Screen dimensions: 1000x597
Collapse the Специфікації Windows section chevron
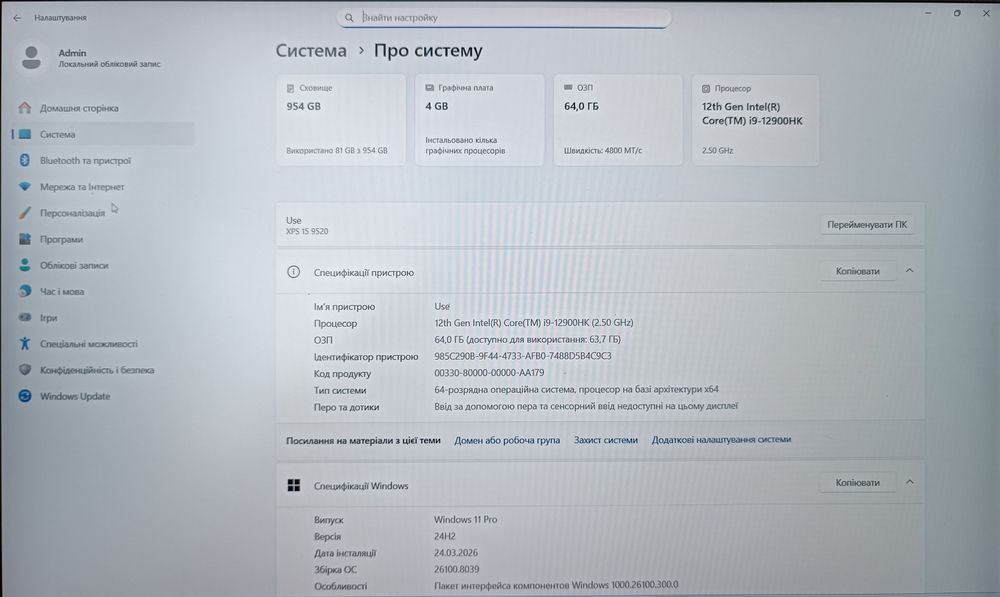pos(909,482)
